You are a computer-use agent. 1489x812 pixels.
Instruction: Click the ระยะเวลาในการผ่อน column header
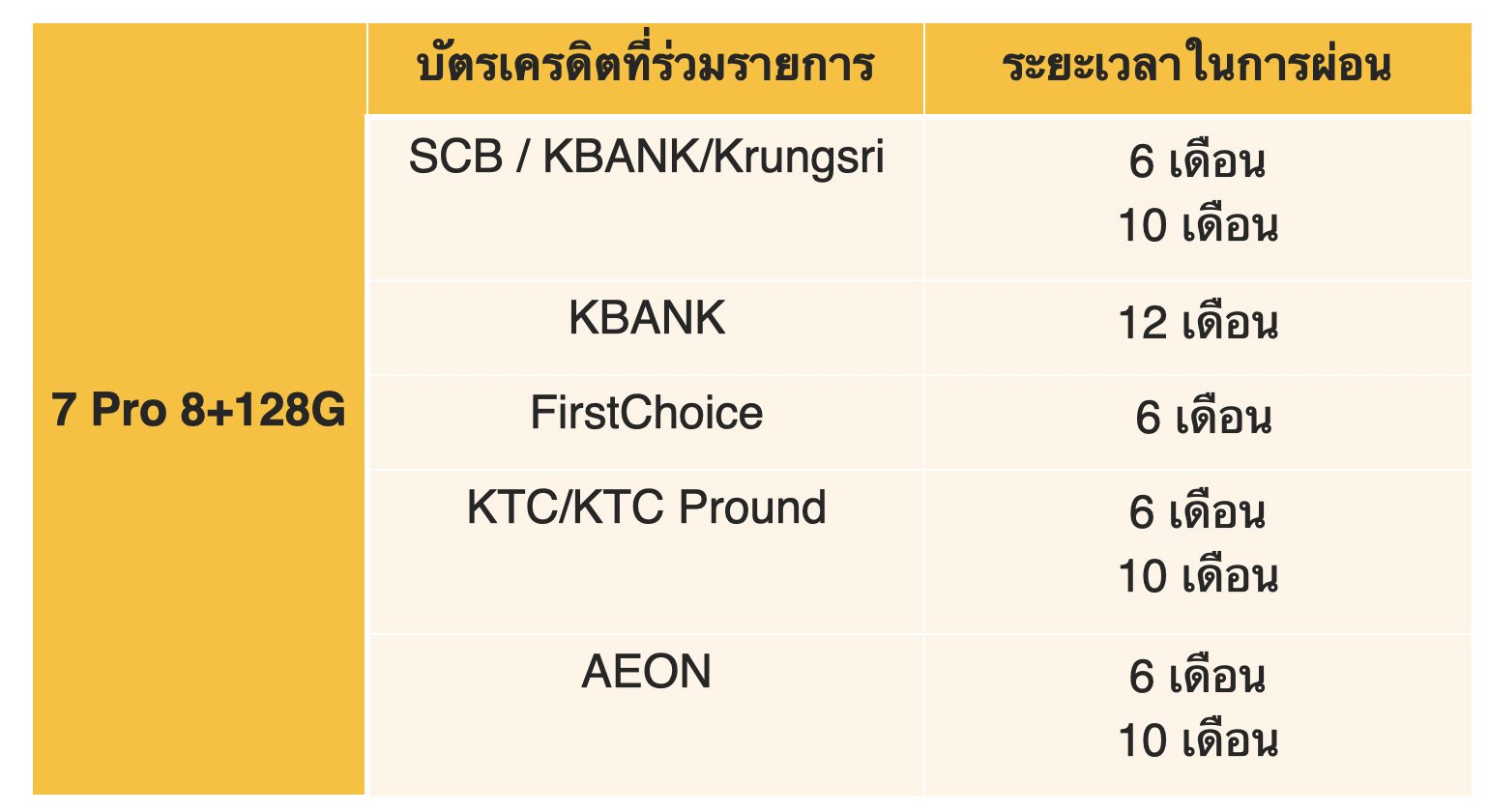[x=1197, y=67]
